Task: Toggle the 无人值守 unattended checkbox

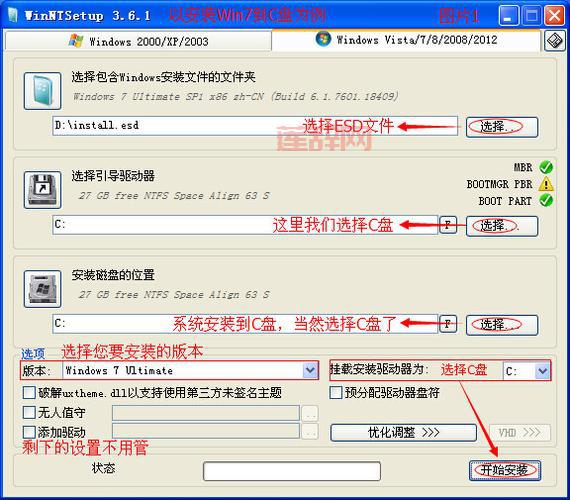Action: click(x=29, y=412)
